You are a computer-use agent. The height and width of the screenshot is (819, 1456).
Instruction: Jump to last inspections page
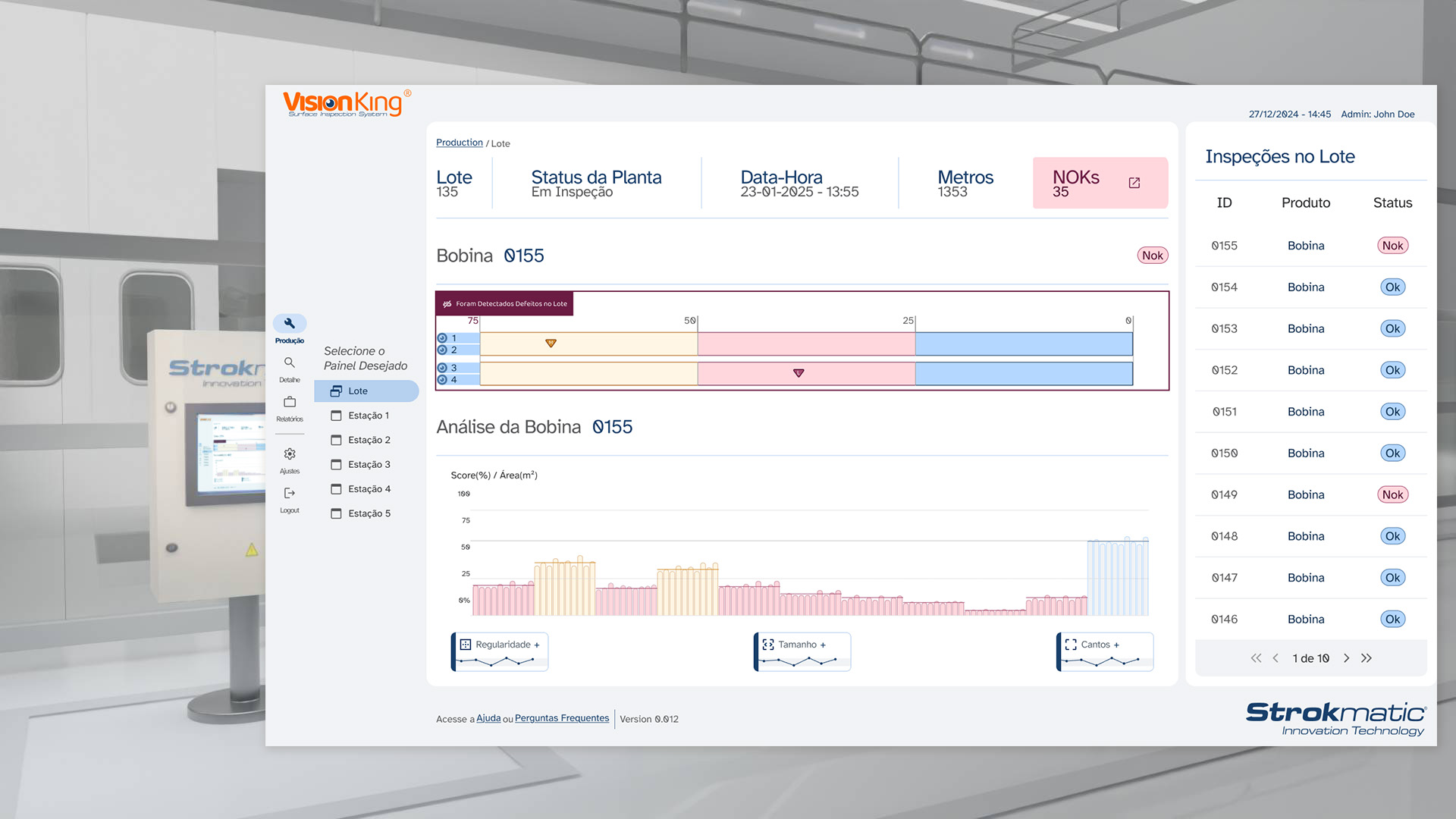1367,658
